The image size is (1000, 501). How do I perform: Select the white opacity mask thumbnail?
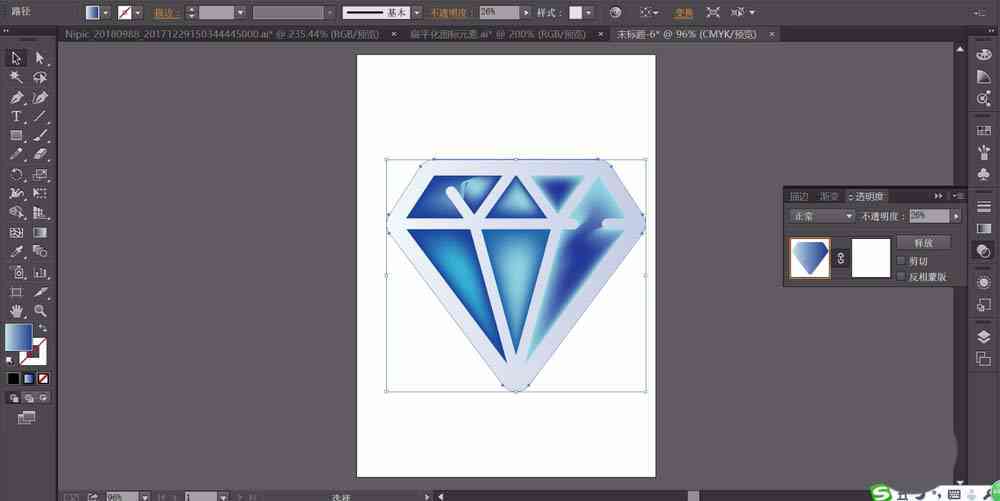click(x=871, y=258)
